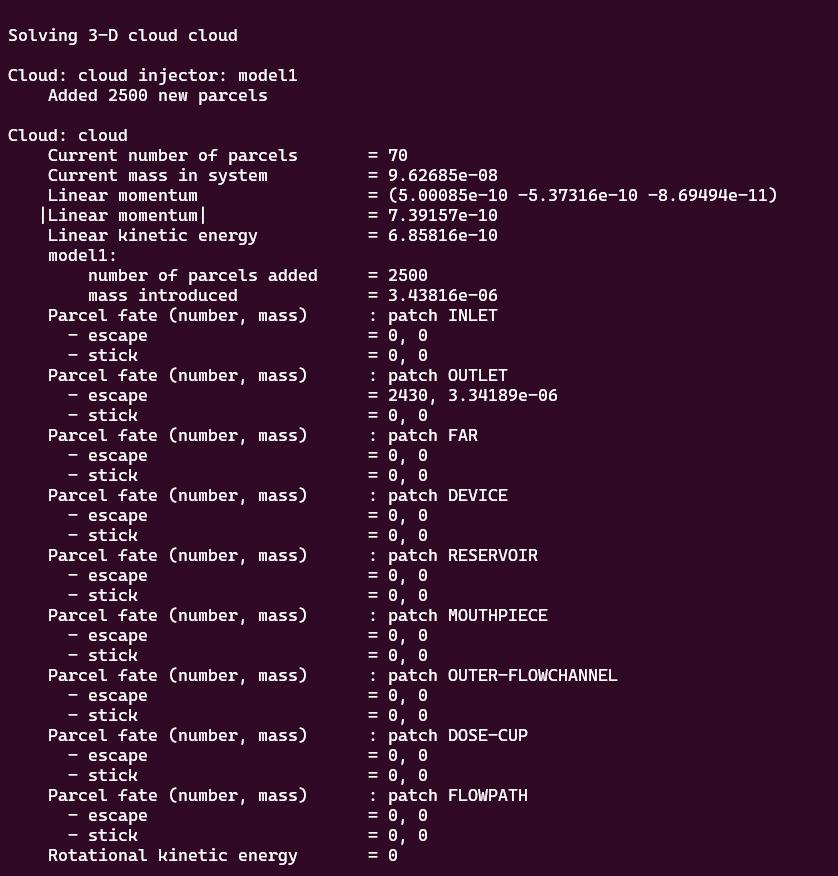
Task: Click the 'number of parcels added' label
Action: (202, 276)
